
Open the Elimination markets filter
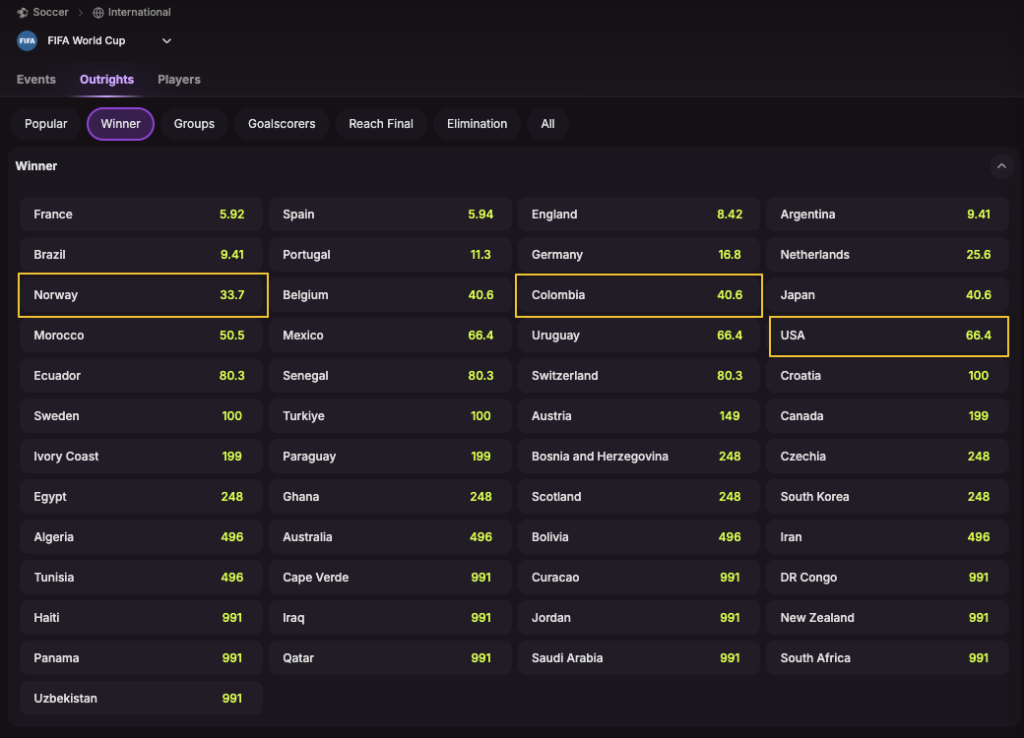(477, 124)
